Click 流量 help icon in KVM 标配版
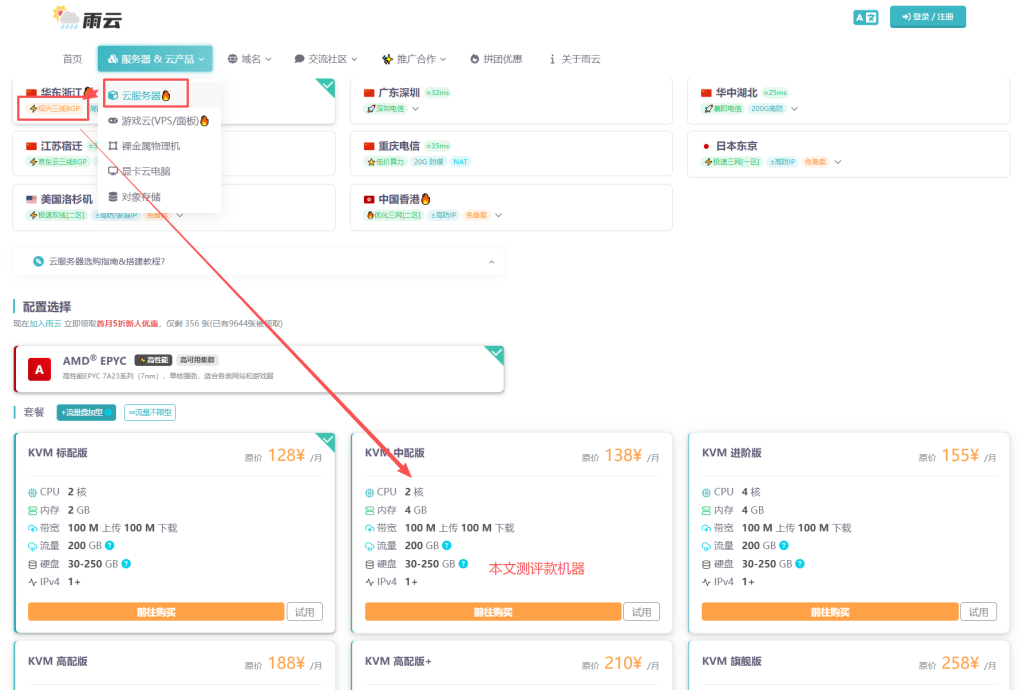Screen dimensions: 1024x690 tap(110, 546)
